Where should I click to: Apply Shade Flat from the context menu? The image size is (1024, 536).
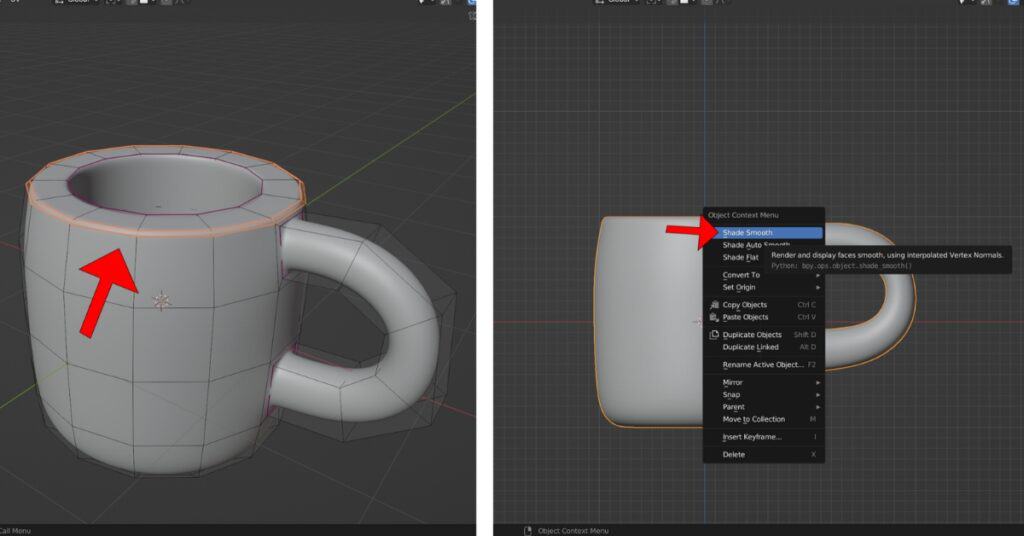[741, 258]
